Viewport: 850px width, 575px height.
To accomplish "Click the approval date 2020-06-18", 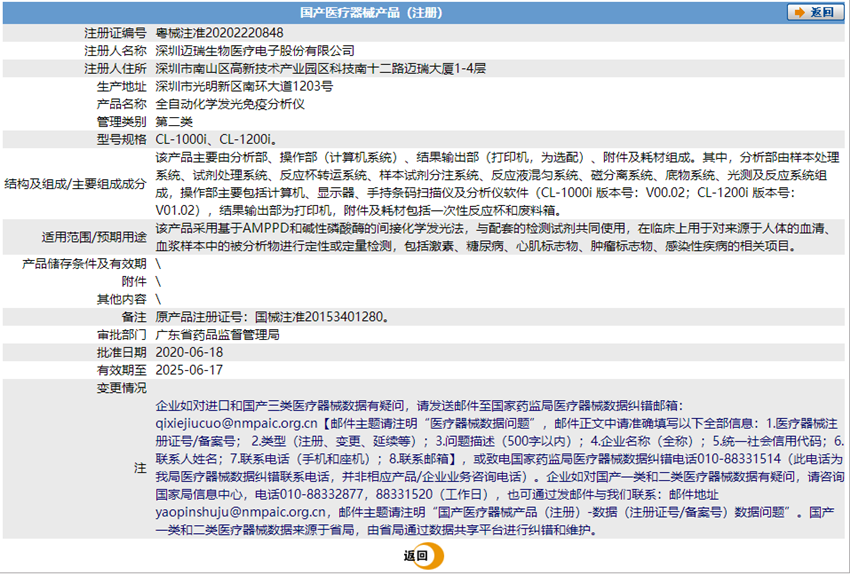I will pyautogui.click(x=189, y=352).
